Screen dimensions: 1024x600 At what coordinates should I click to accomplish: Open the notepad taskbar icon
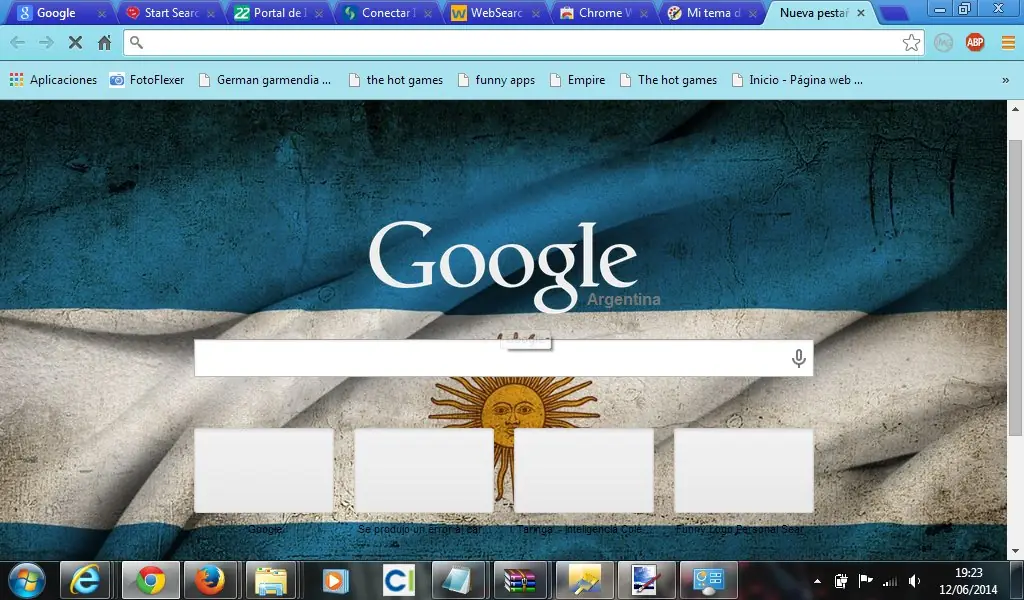click(x=458, y=580)
